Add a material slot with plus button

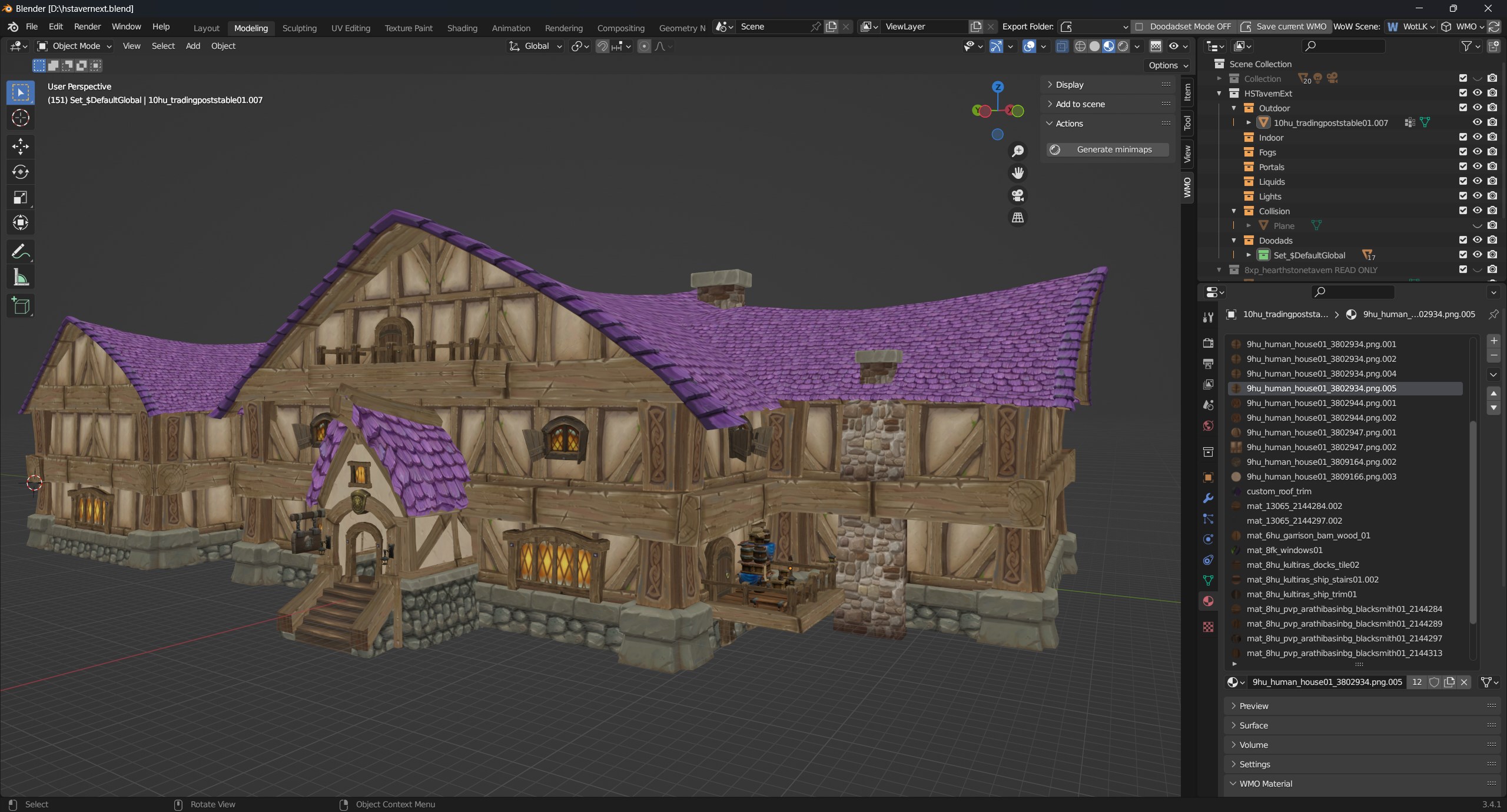[x=1493, y=341]
